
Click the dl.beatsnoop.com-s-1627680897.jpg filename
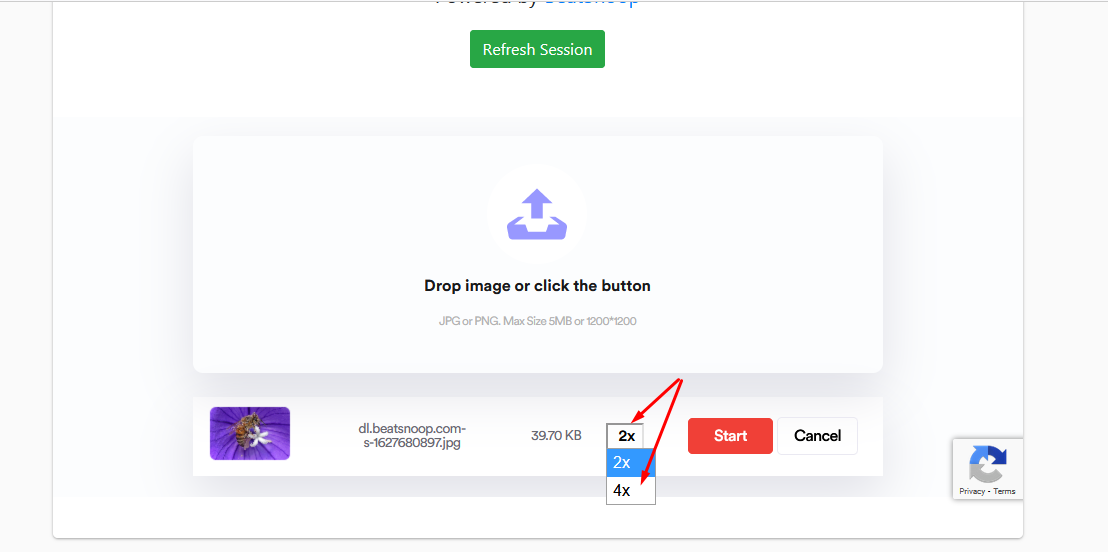412,436
